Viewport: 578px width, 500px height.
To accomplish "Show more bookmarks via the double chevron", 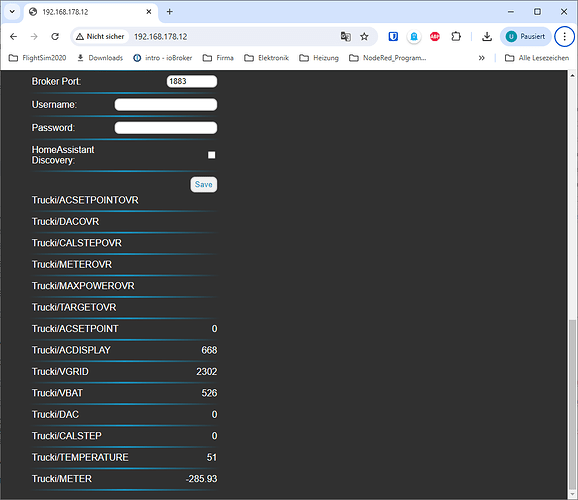I will coord(481,58).
